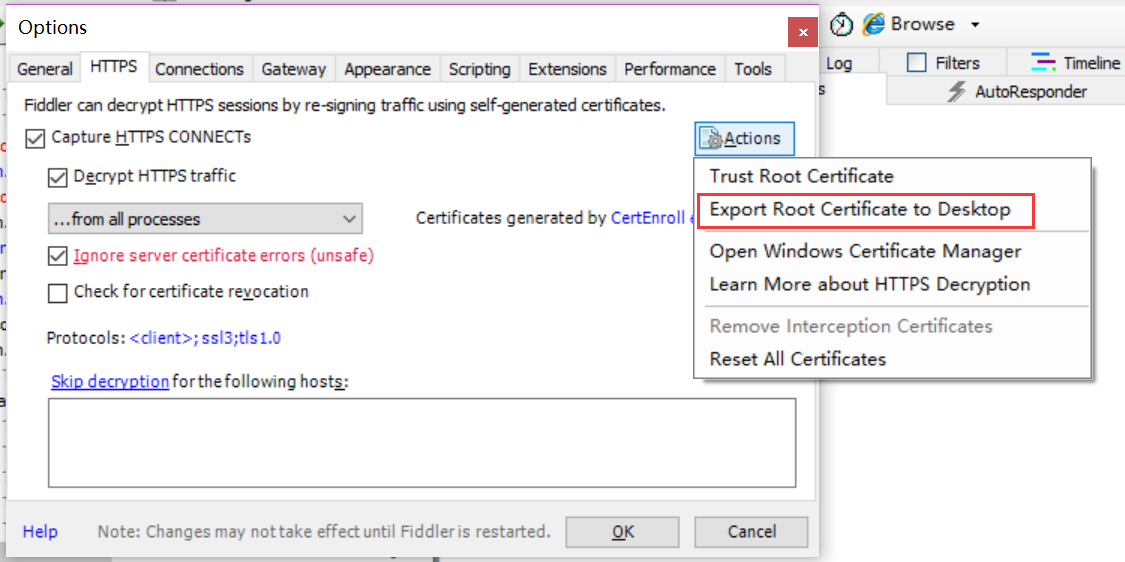The width and height of the screenshot is (1125, 562).
Task: Open the Appearance tab
Action: pos(387,69)
